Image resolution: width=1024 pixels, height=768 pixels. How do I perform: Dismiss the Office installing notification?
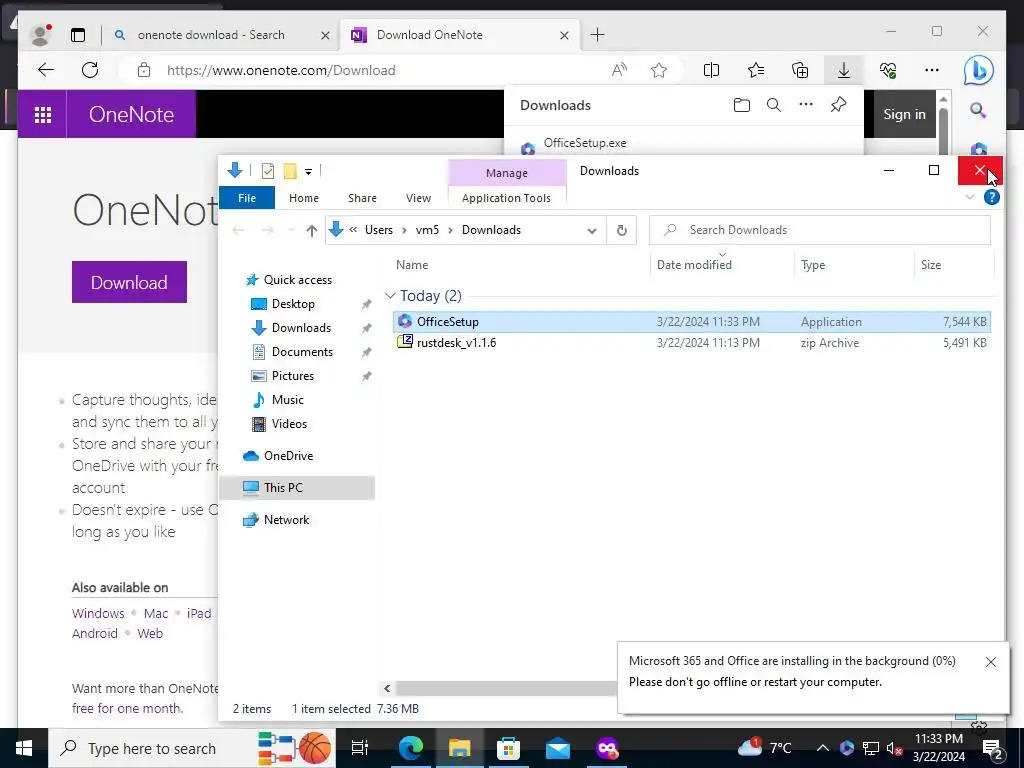(x=991, y=662)
